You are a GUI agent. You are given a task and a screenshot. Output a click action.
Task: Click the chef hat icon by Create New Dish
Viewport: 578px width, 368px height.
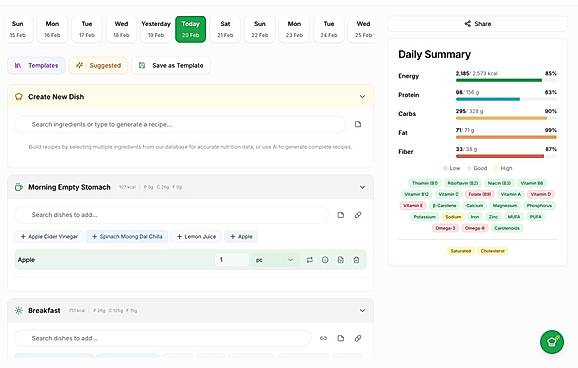[x=18, y=97]
